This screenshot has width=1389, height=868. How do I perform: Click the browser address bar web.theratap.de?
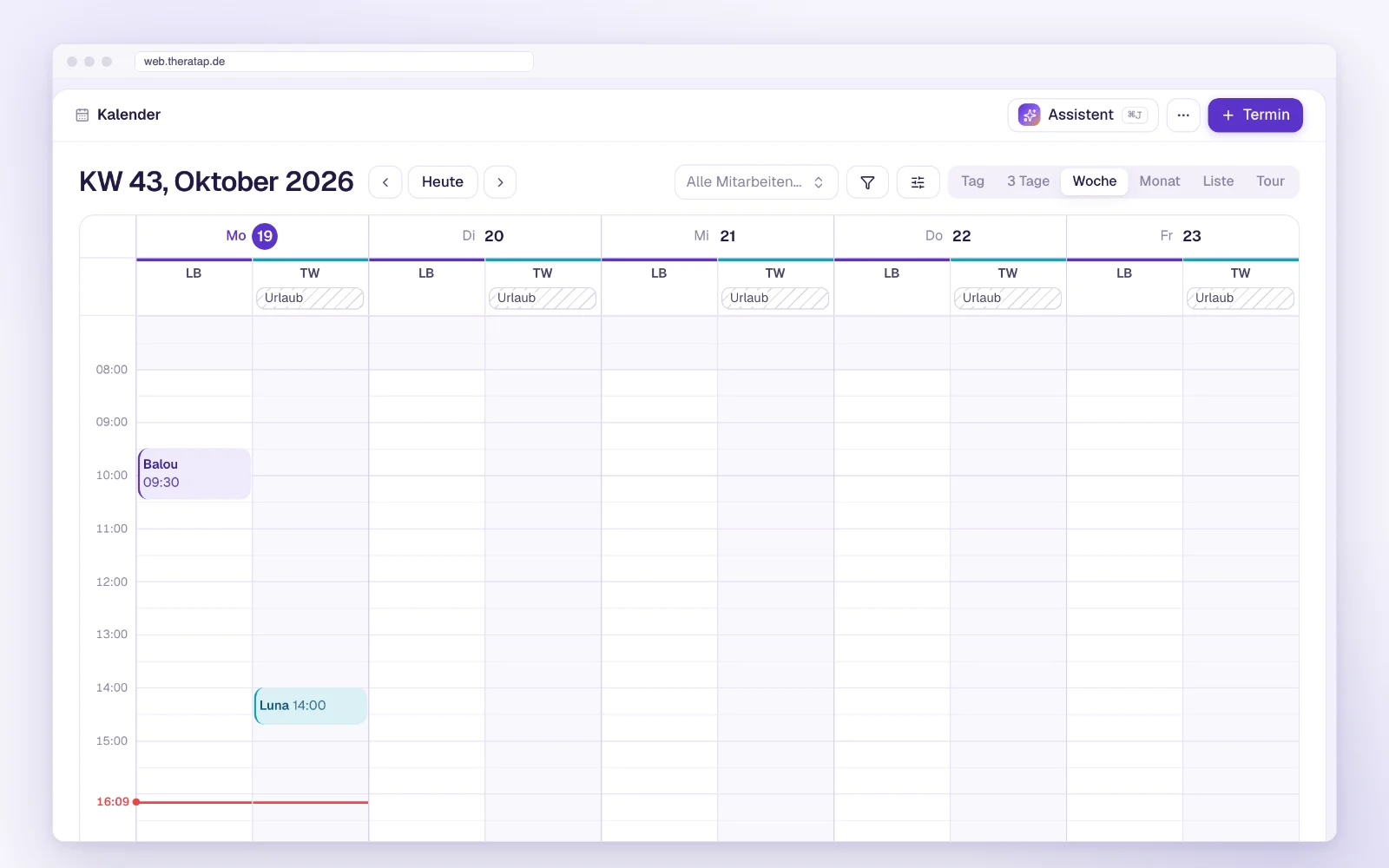[334, 62]
